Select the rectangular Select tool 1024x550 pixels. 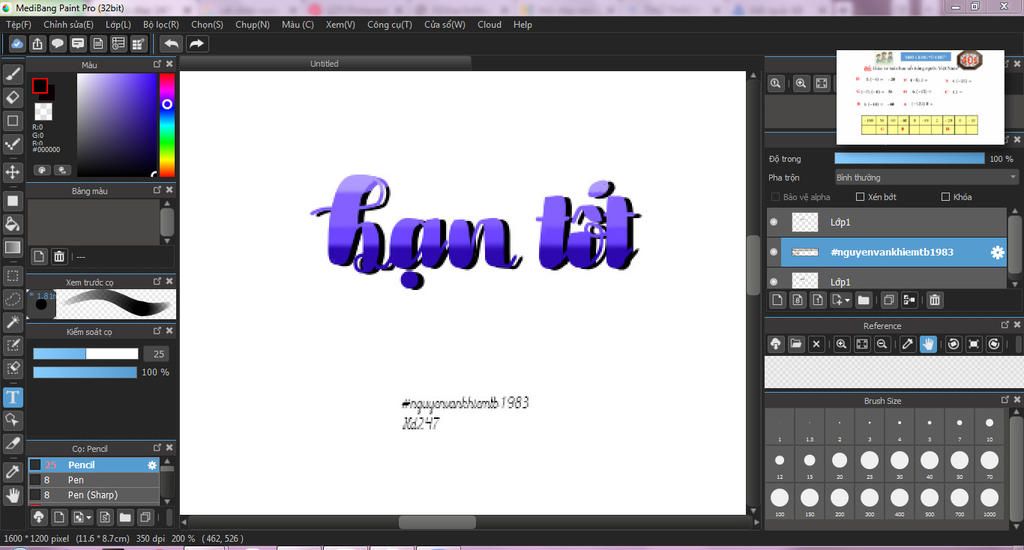[x=12, y=276]
